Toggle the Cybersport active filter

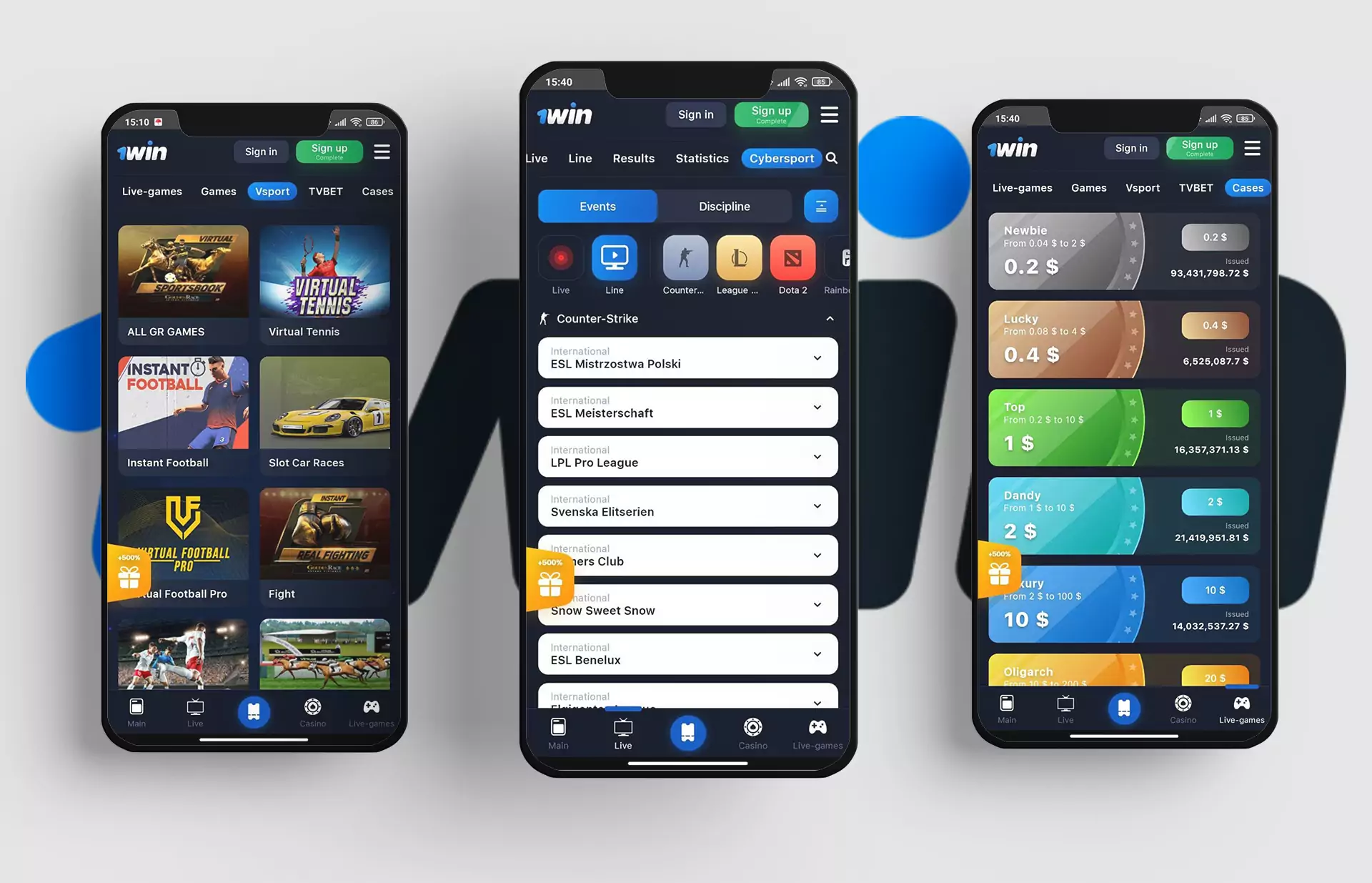pos(783,158)
